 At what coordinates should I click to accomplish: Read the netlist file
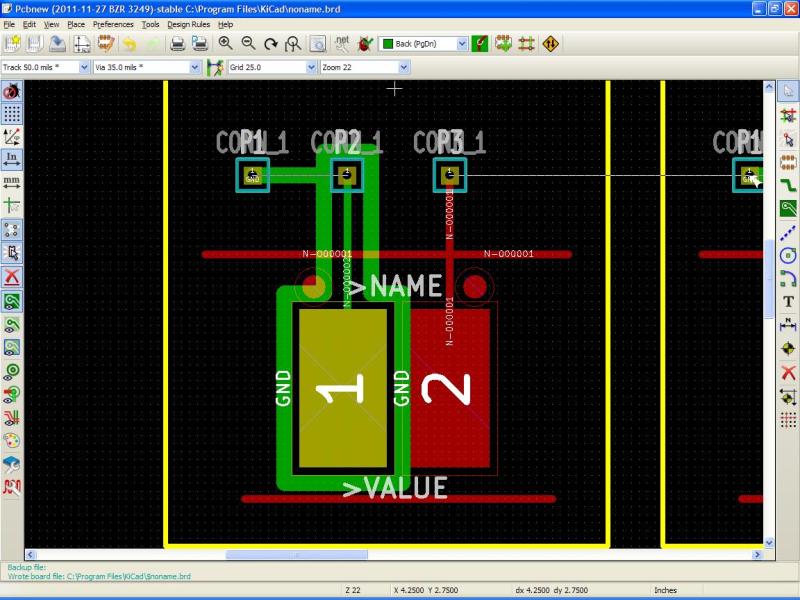341,43
